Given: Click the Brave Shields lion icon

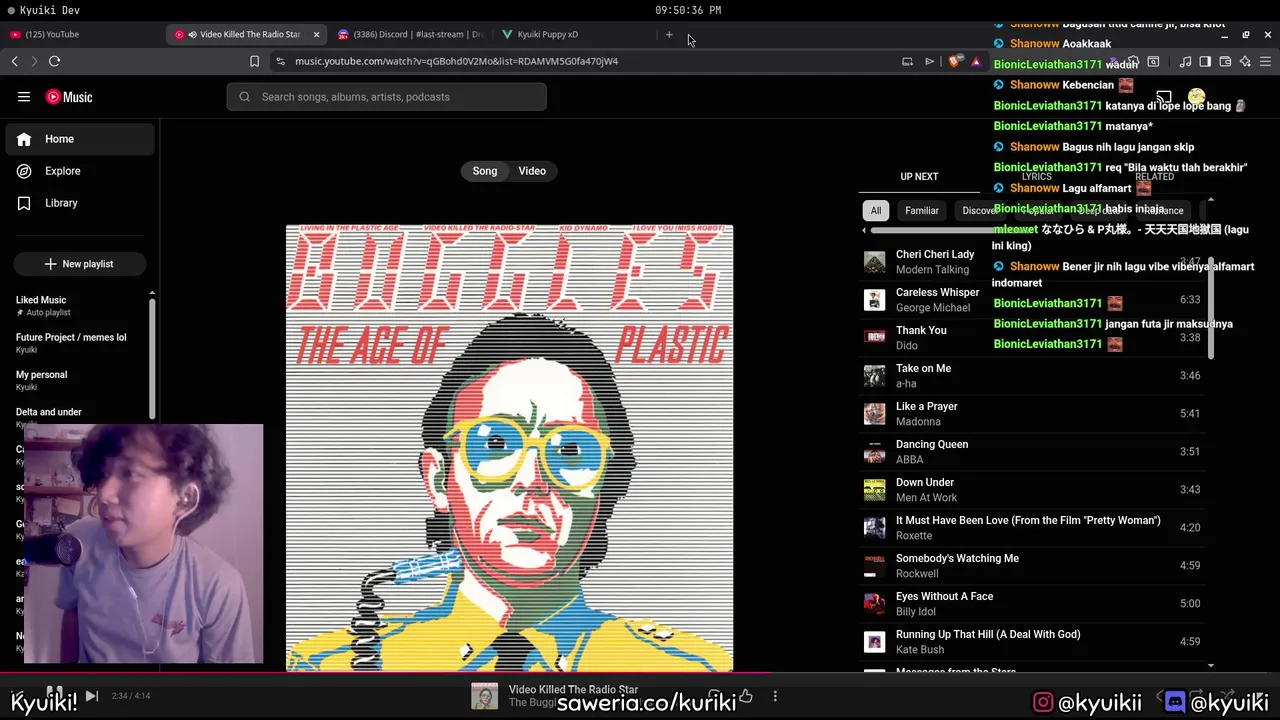Looking at the screenshot, I should (x=954, y=61).
